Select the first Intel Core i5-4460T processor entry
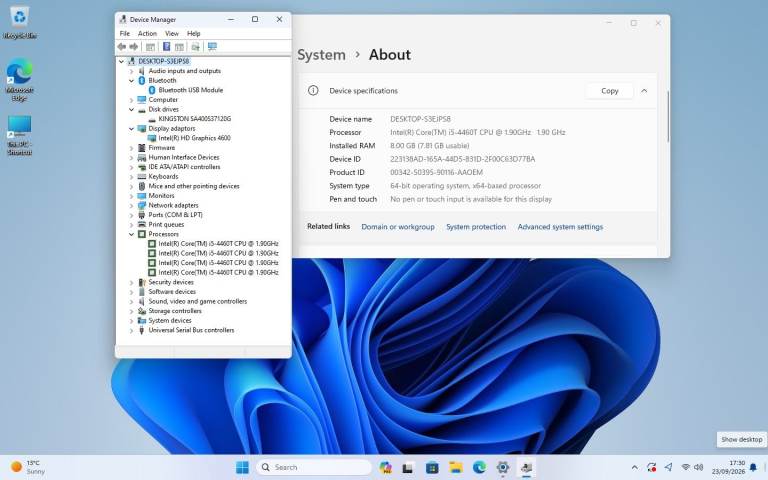 click(218, 243)
